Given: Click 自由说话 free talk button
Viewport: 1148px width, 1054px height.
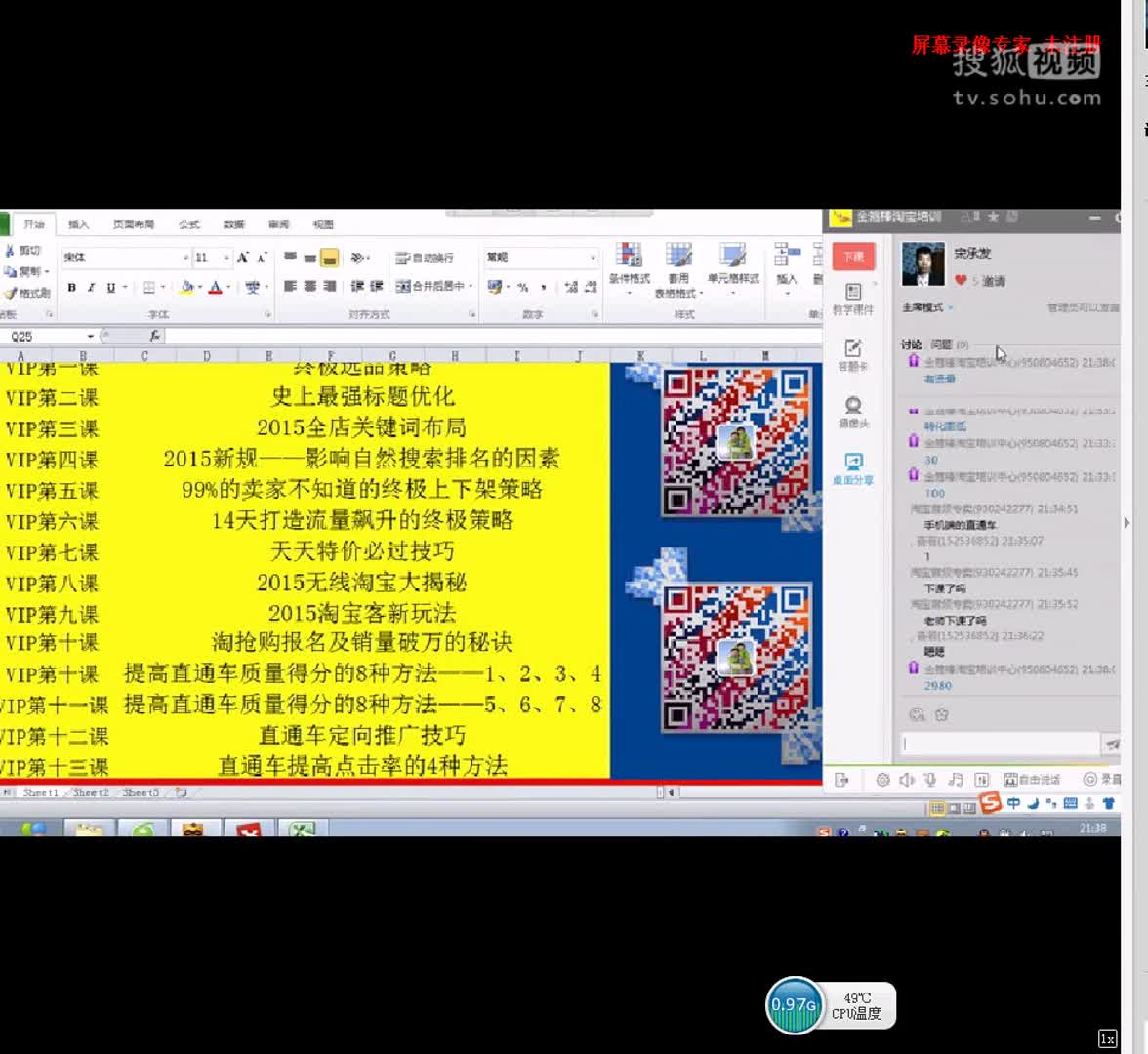Looking at the screenshot, I should 1032,780.
